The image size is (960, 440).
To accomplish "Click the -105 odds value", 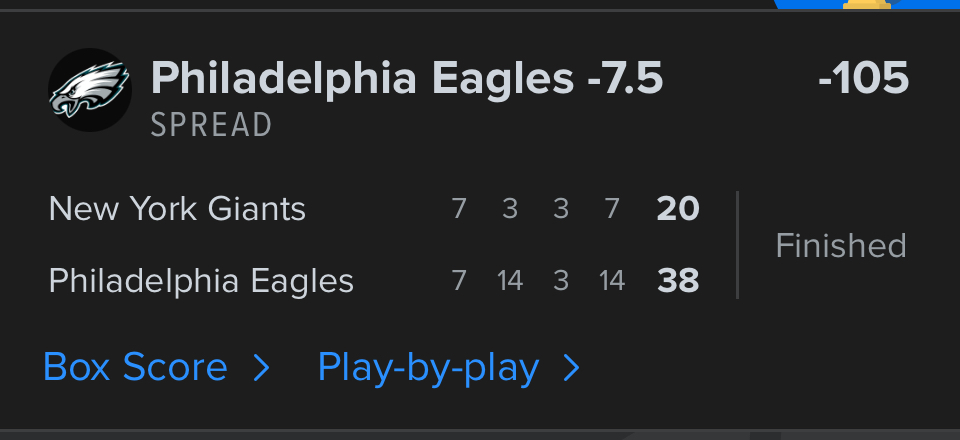I will [863, 78].
